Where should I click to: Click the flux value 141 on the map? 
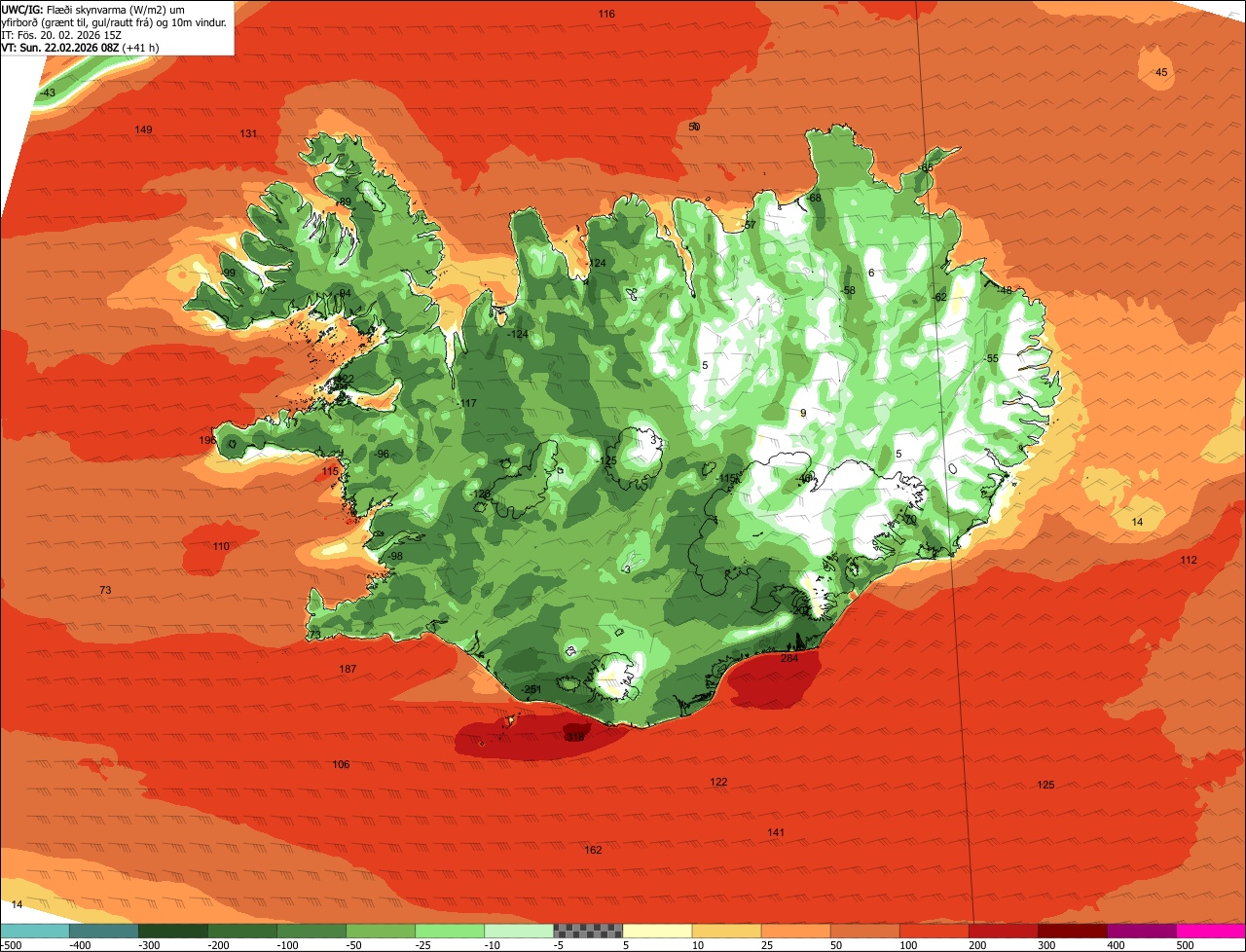(776, 832)
